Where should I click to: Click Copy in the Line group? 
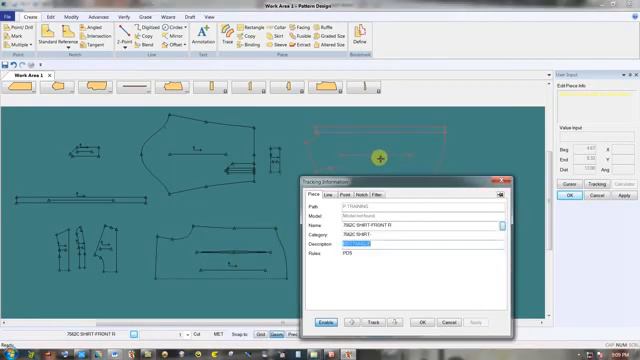pyautogui.click(x=144, y=36)
